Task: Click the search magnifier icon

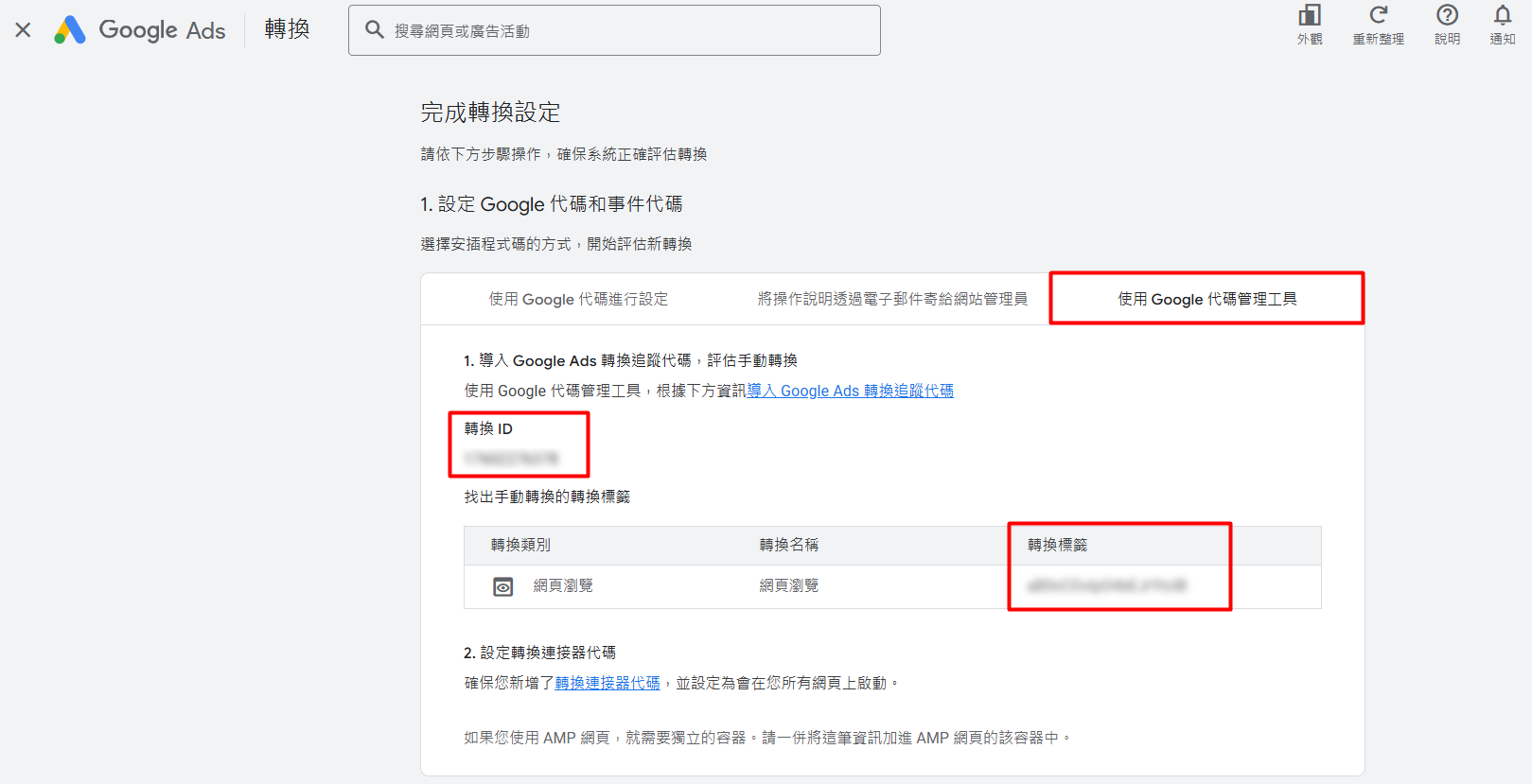Action: 375,30
